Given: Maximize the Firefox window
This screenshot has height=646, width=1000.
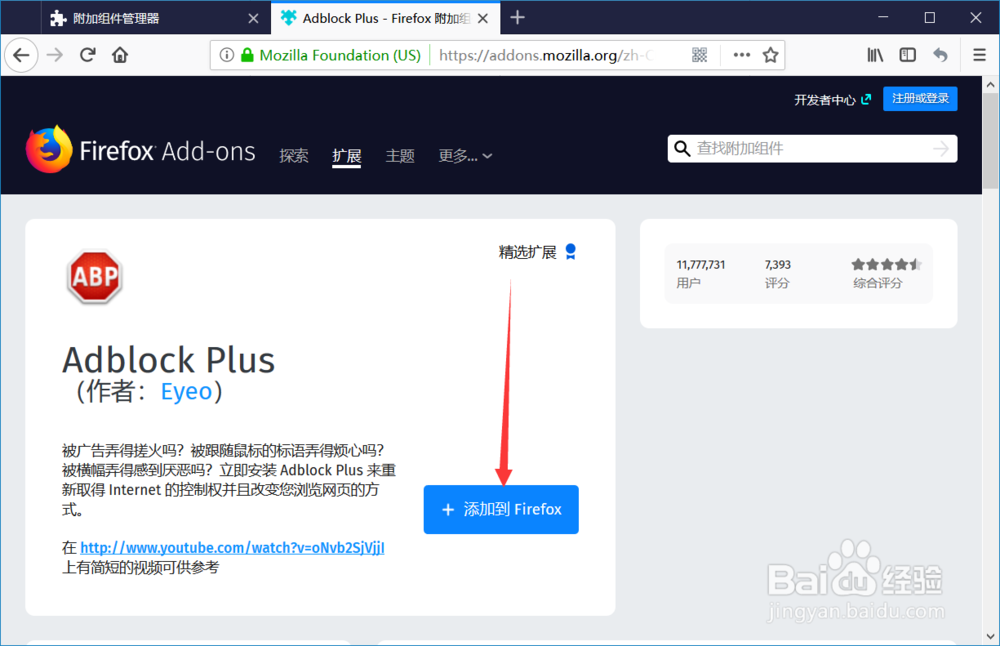Looking at the screenshot, I should click(x=930, y=18).
